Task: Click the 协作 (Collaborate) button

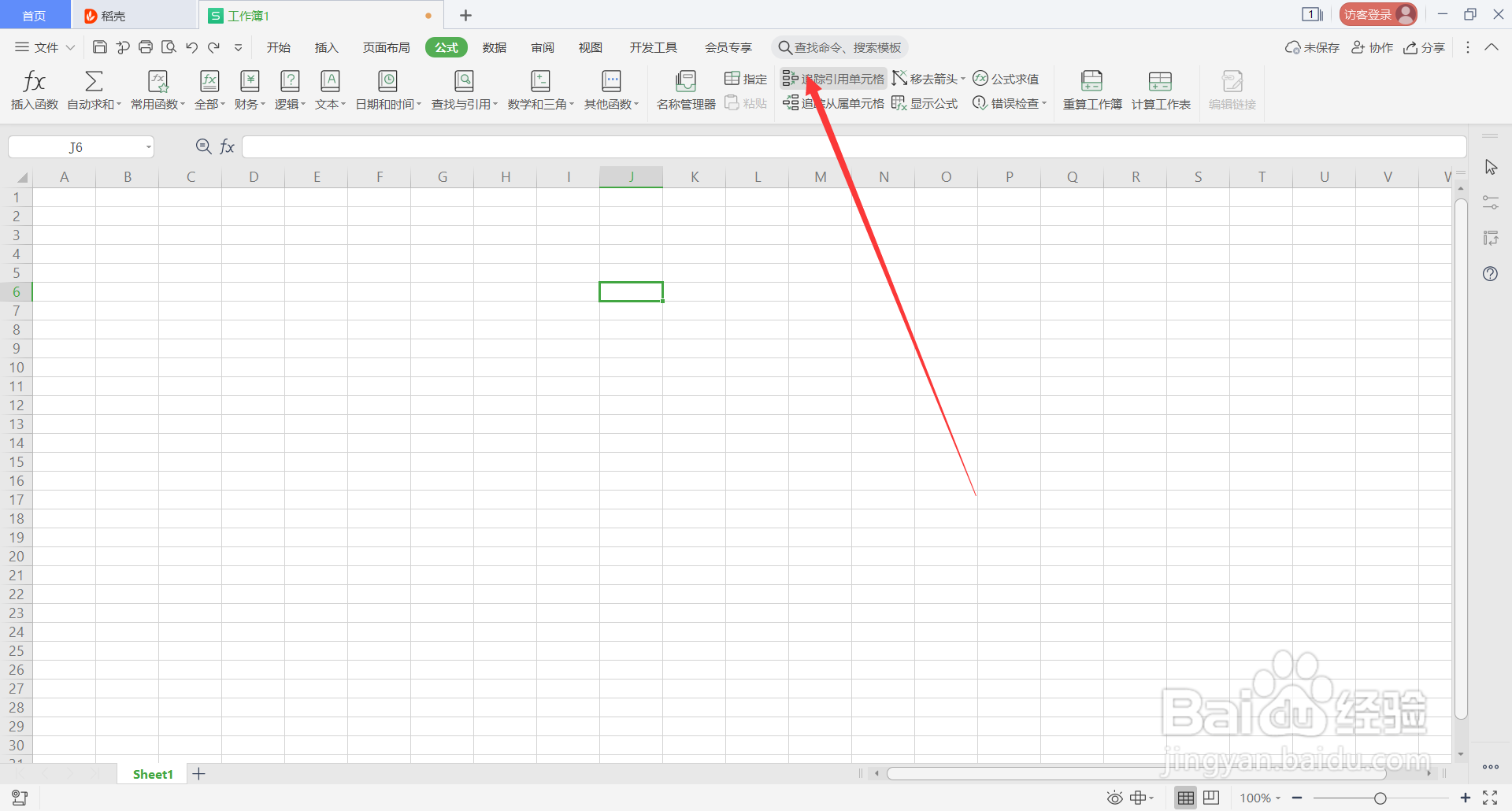Action: coord(1372,47)
